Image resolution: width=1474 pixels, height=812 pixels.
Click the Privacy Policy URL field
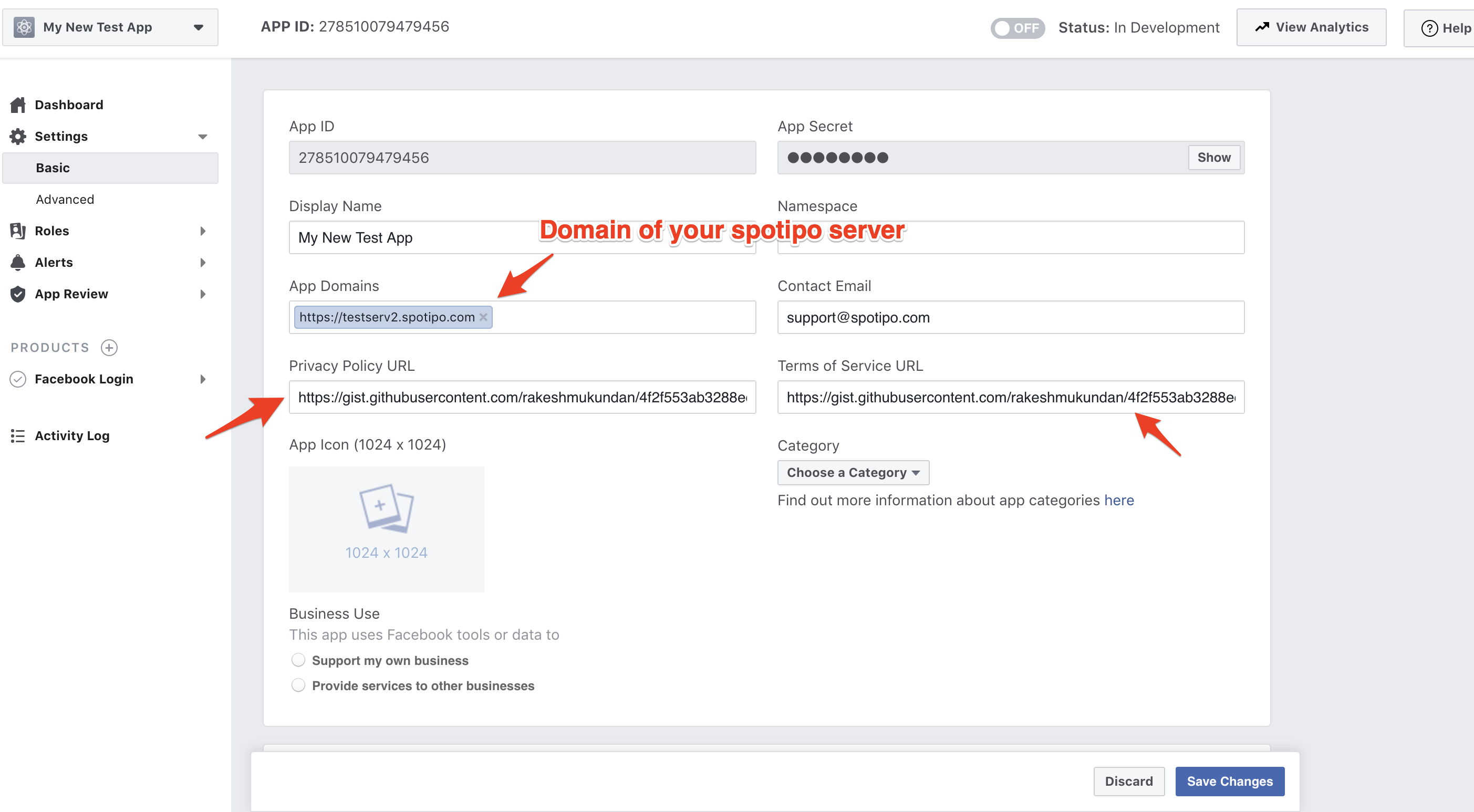[x=522, y=397]
